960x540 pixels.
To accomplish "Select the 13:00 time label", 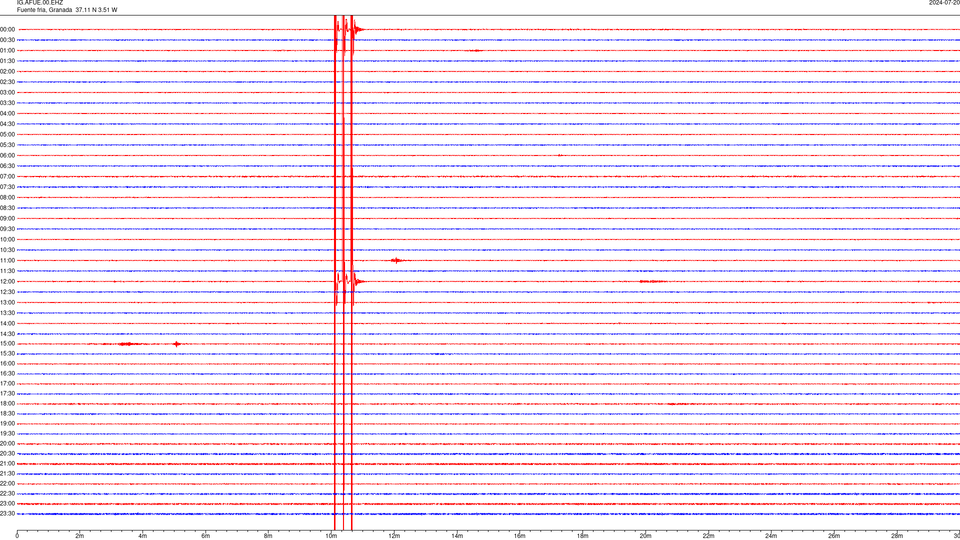I will (x=7, y=302).
